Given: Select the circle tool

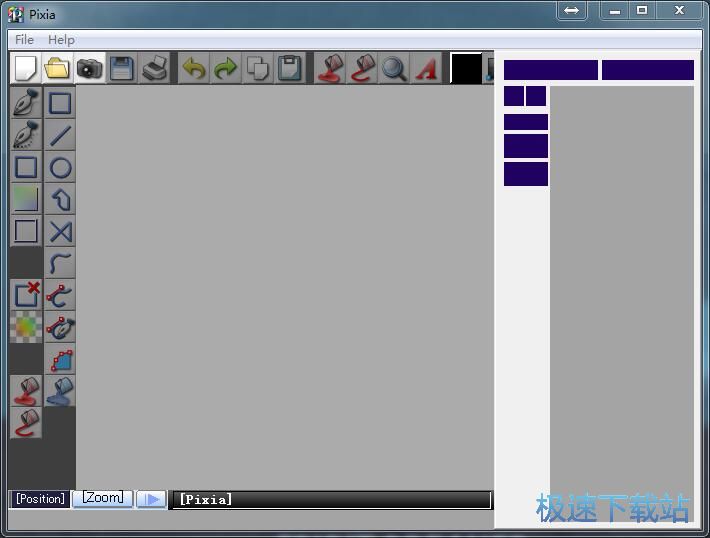Looking at the screenshot, I should point(60,168).
